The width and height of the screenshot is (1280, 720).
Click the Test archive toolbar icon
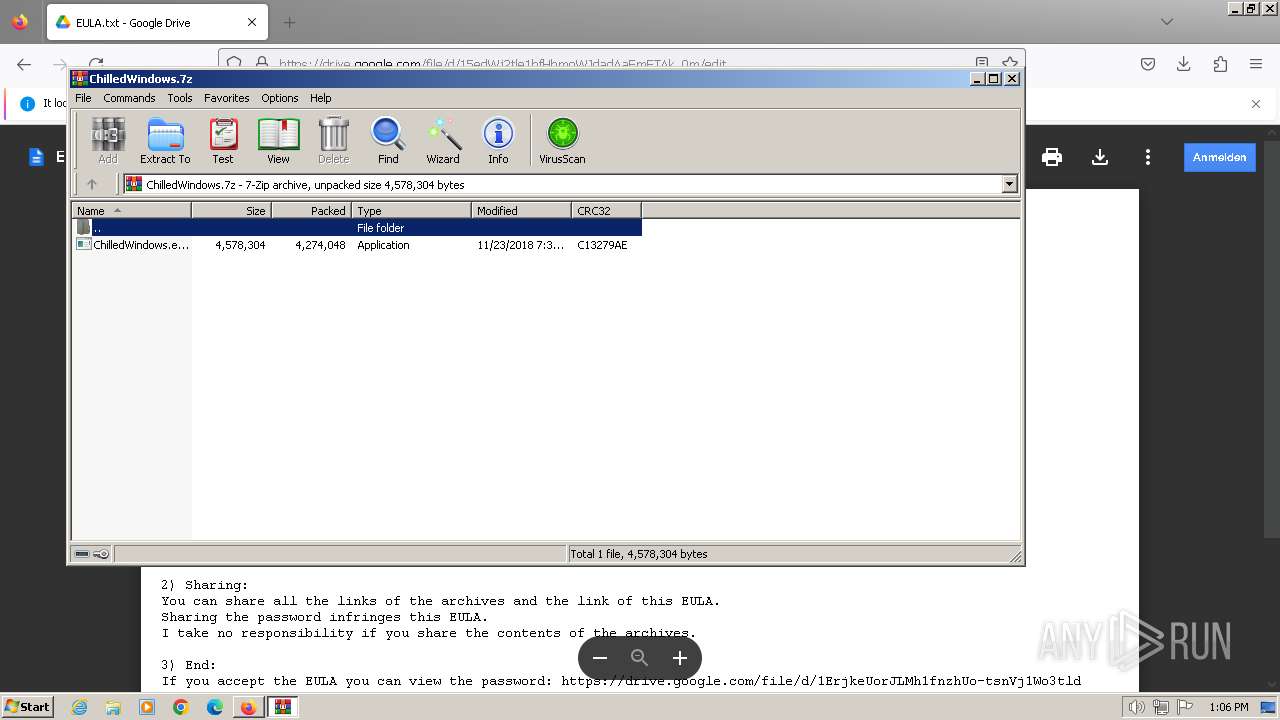223,140
